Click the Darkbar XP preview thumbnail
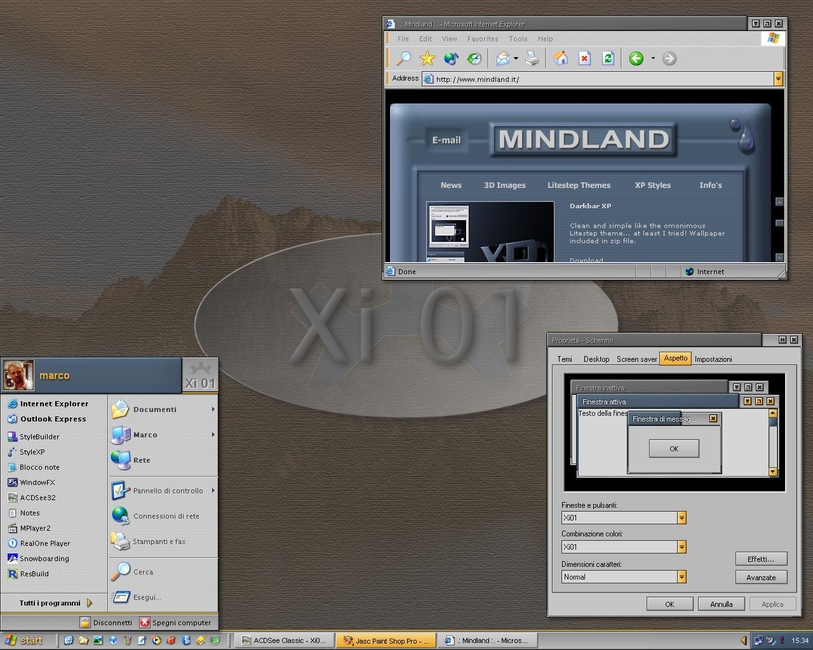 point(489,231)
